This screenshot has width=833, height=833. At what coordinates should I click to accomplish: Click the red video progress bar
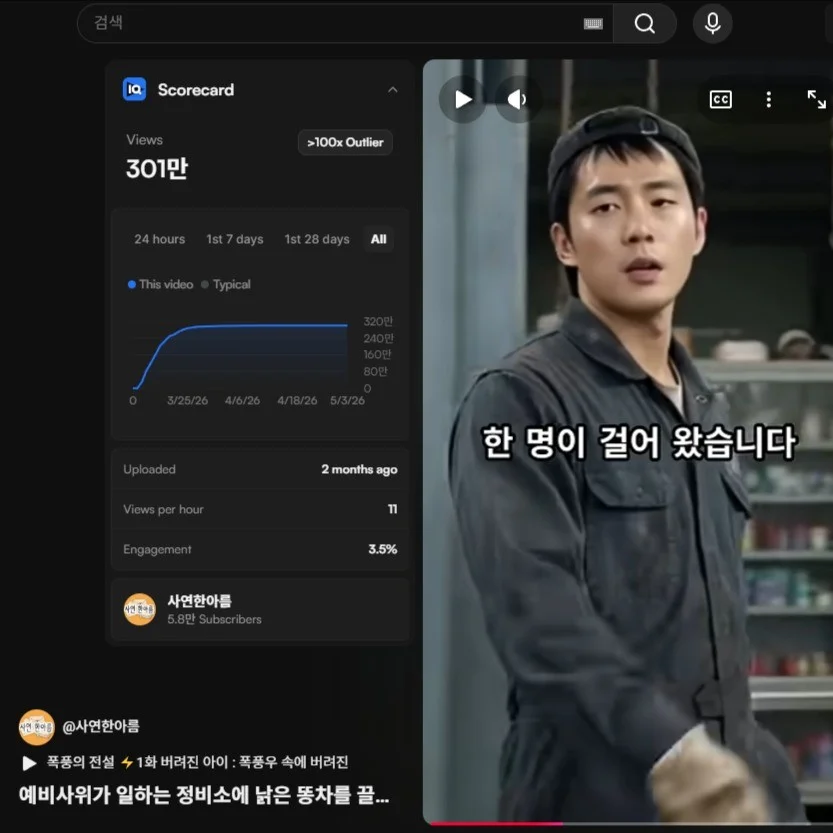coord(496,824)
